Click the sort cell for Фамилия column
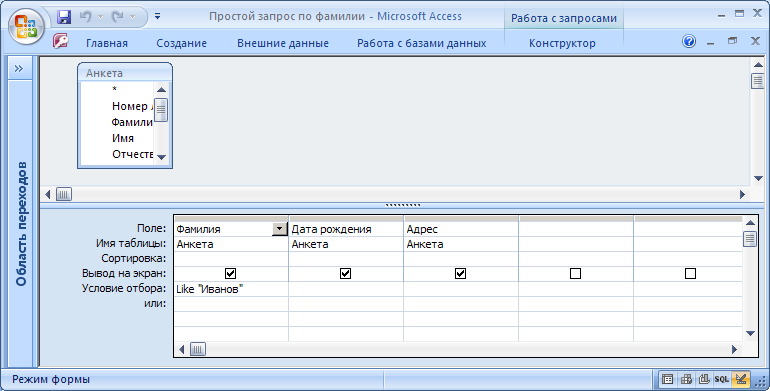Image resolution: width=770 pixels, height=391 pixels. (231, 258)
